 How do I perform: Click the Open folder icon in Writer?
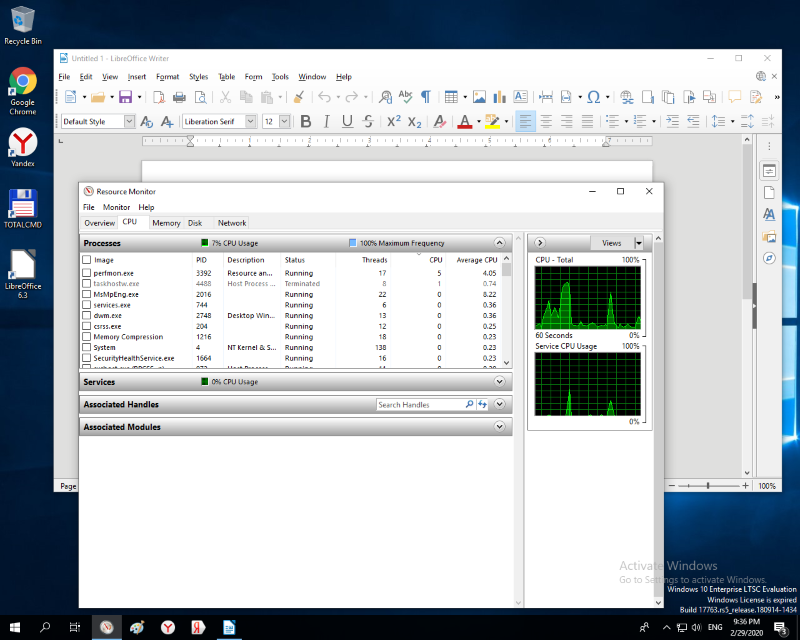coord(98,96)
